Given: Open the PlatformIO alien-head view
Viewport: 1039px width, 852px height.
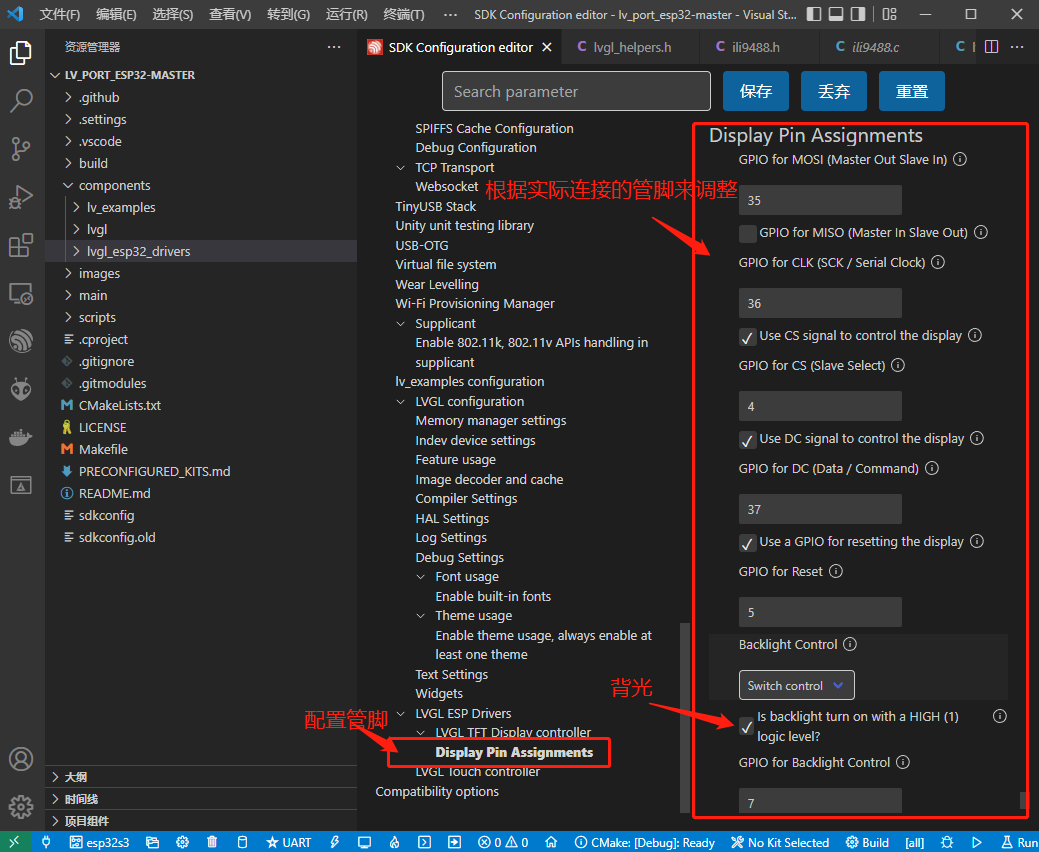Looking at the screenshot, I should point(21,389).
